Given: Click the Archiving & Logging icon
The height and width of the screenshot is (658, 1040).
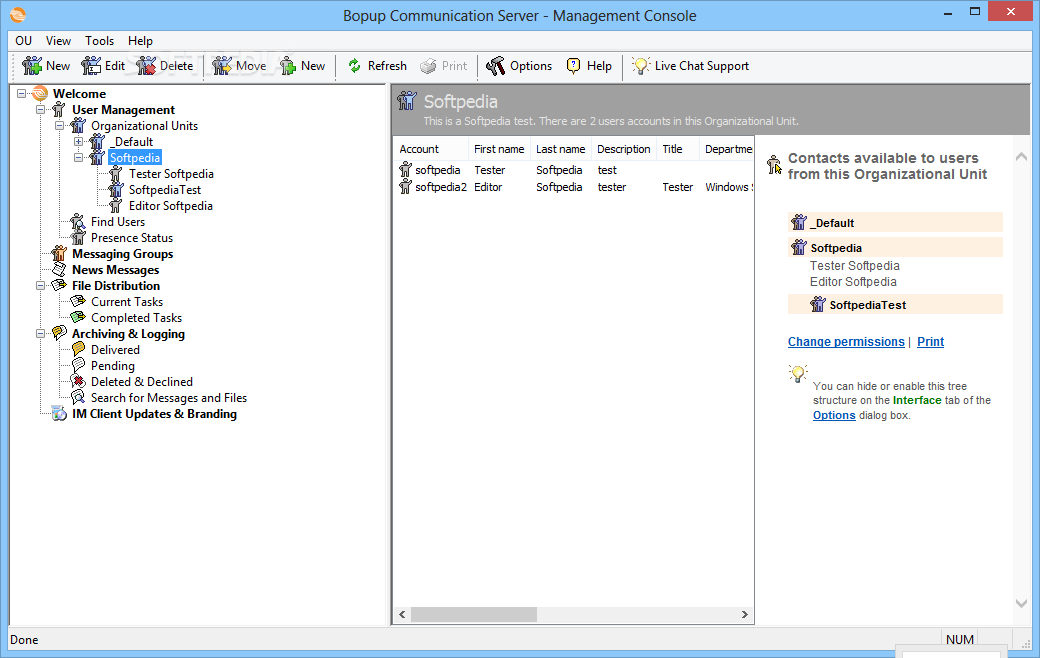Looking at the screenshot, I should tap(59, 333).
